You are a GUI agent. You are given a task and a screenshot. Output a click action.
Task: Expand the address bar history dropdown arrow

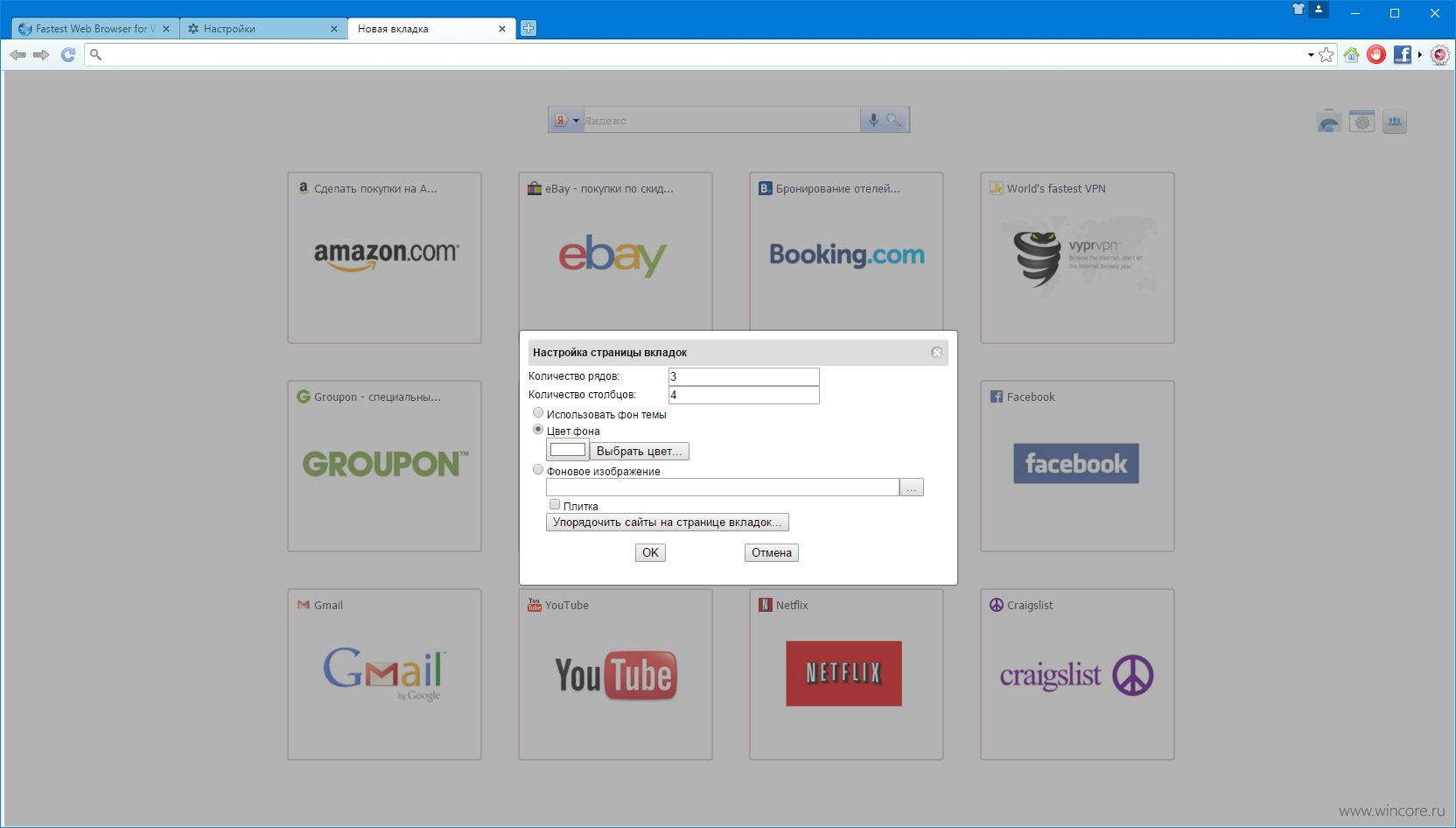tap(1310, 55)
